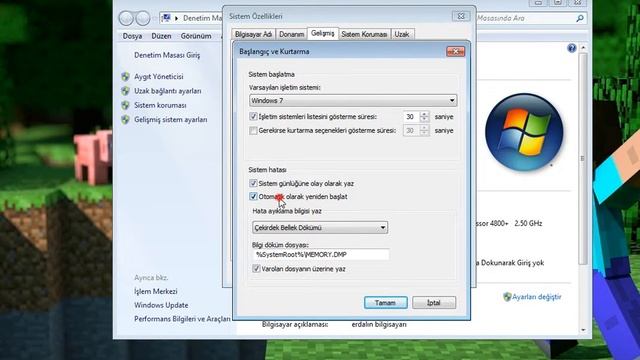Go back with the round back arrow button
640x360 pixels.
point(126,18)
